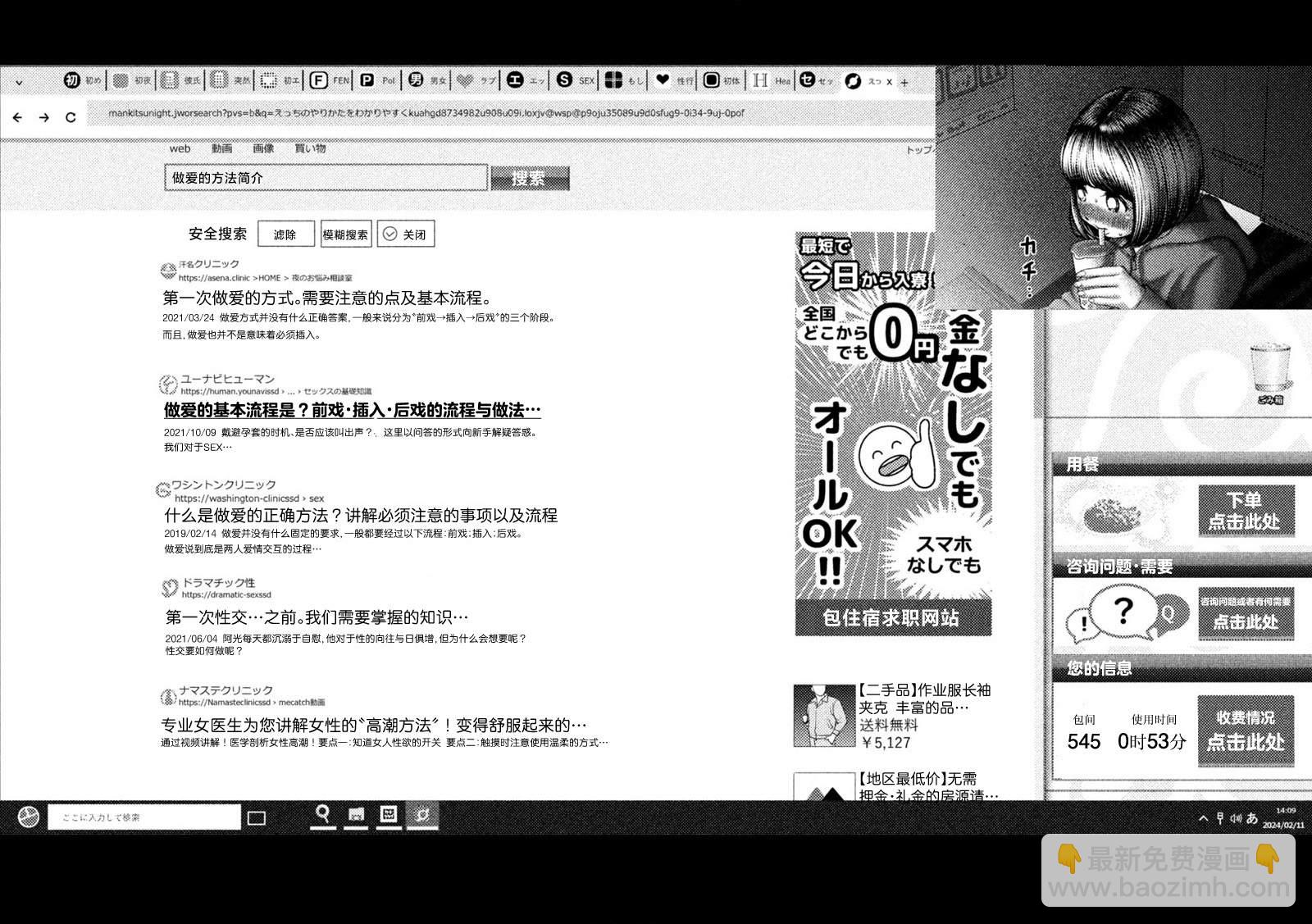This screenshot has width=1312, height=924.
Task: Expand hidden system tray icons
Action: (x=1203, y=817)
